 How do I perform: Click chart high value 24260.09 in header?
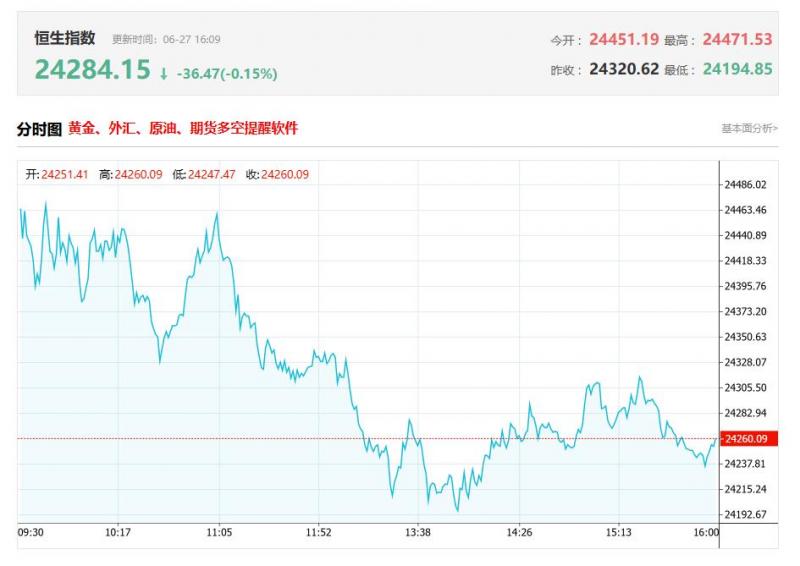(x=138, y=175)
